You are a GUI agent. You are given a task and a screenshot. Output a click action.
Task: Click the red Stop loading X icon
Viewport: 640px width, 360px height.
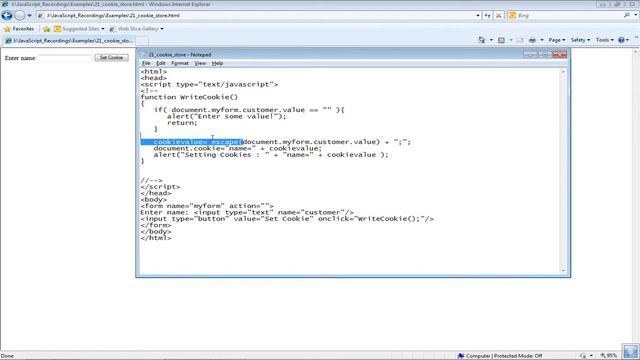coord(498,16)
